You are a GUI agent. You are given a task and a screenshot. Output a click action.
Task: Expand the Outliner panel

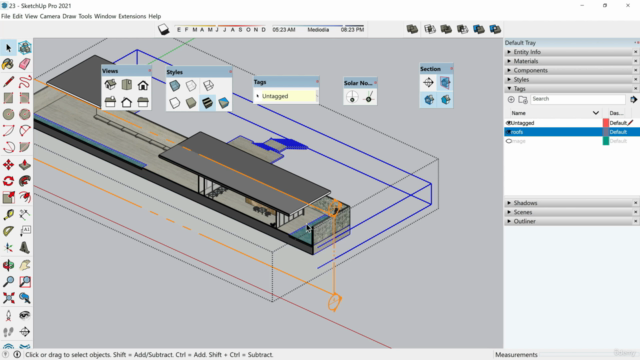pos(509,221)
